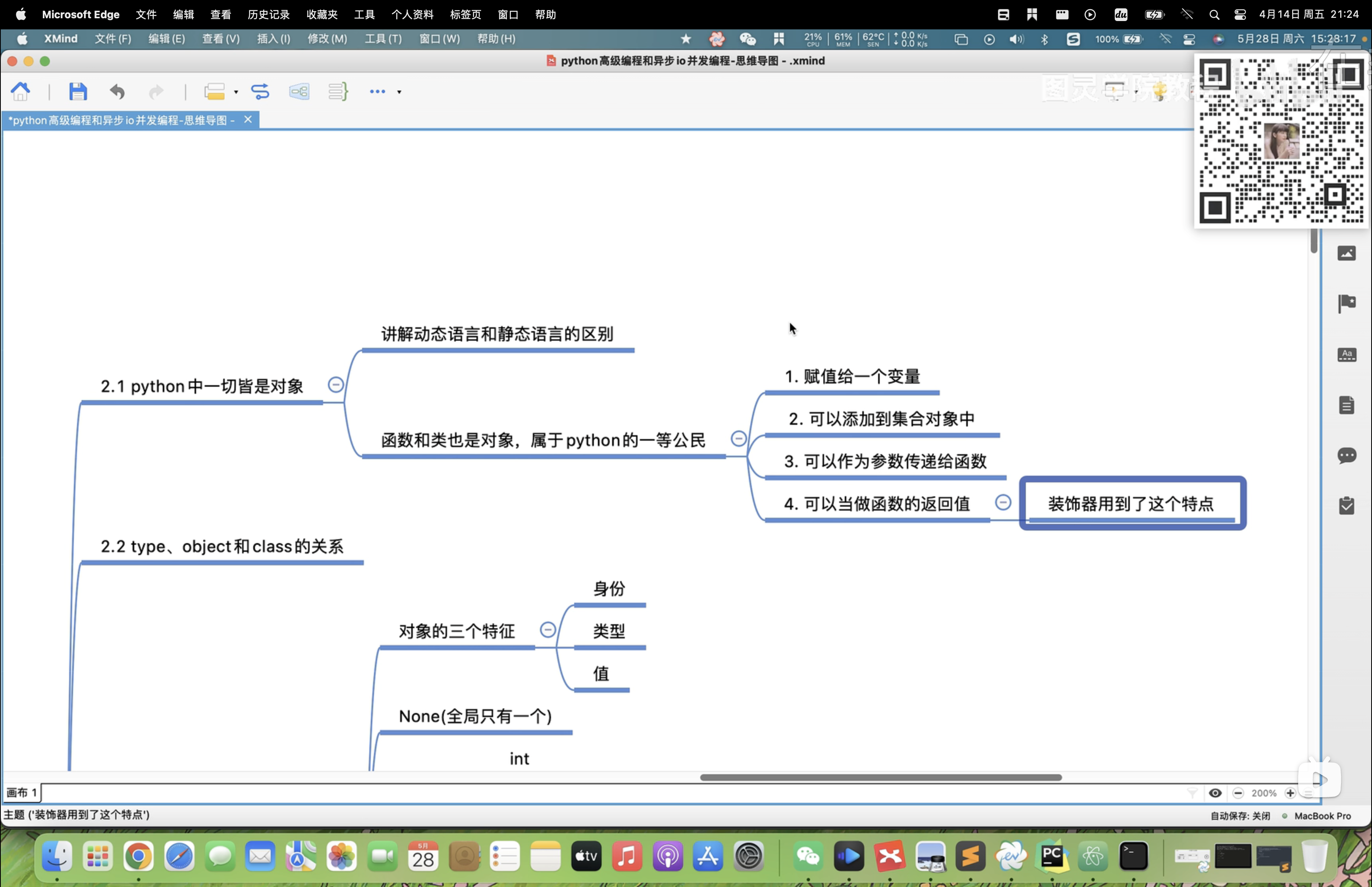Open the 工具 (T) menu in XMind
Viewport: 1372px width, 887px height.
[383, 39]
